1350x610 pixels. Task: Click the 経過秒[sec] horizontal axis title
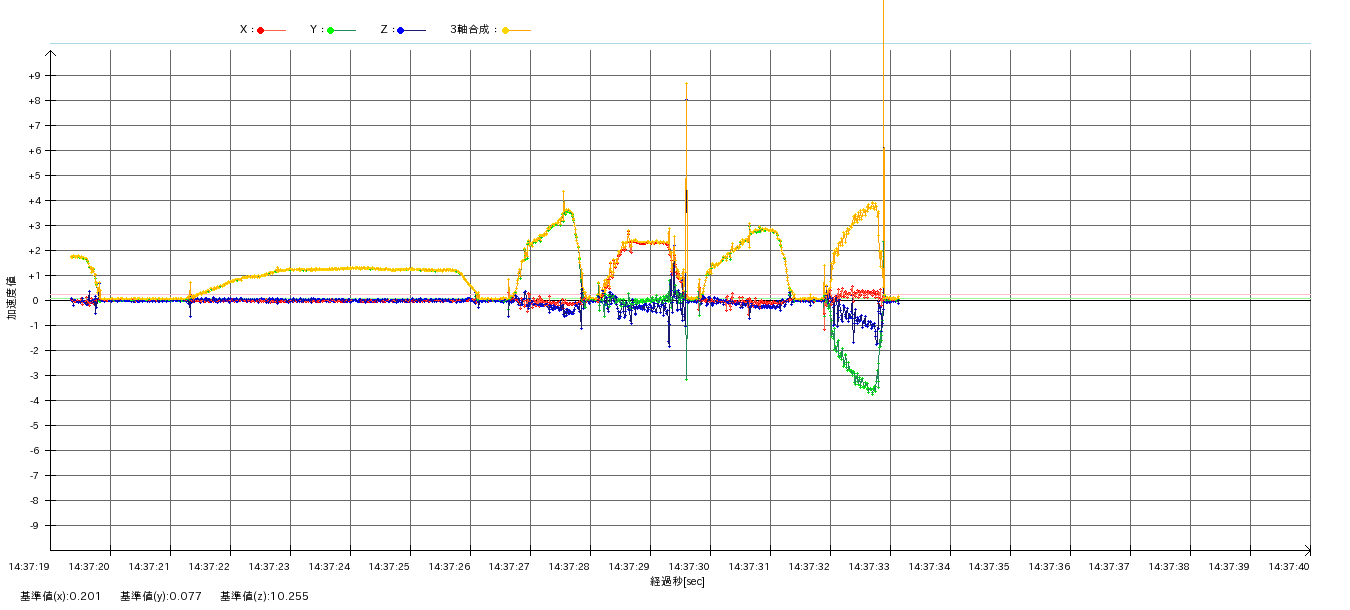click(677, 581)
